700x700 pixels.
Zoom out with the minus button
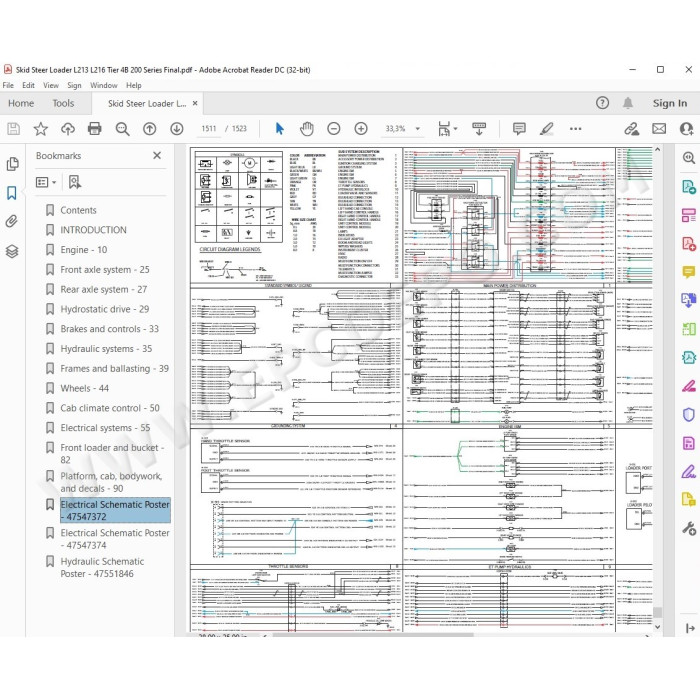(x=333, y=129)
